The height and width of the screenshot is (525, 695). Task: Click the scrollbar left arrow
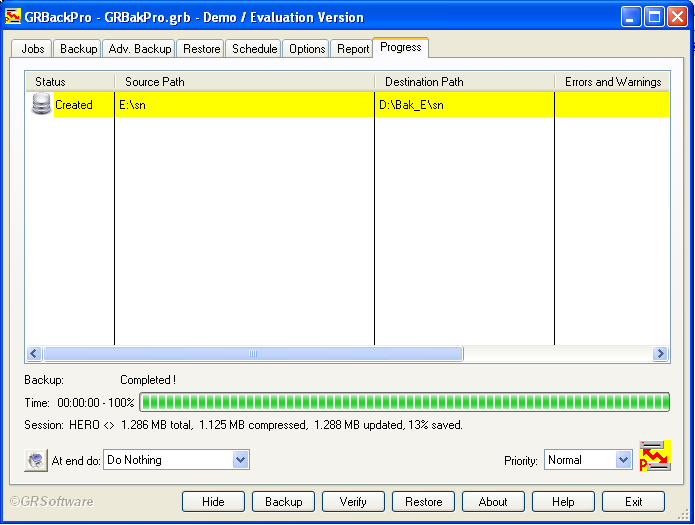34,353
